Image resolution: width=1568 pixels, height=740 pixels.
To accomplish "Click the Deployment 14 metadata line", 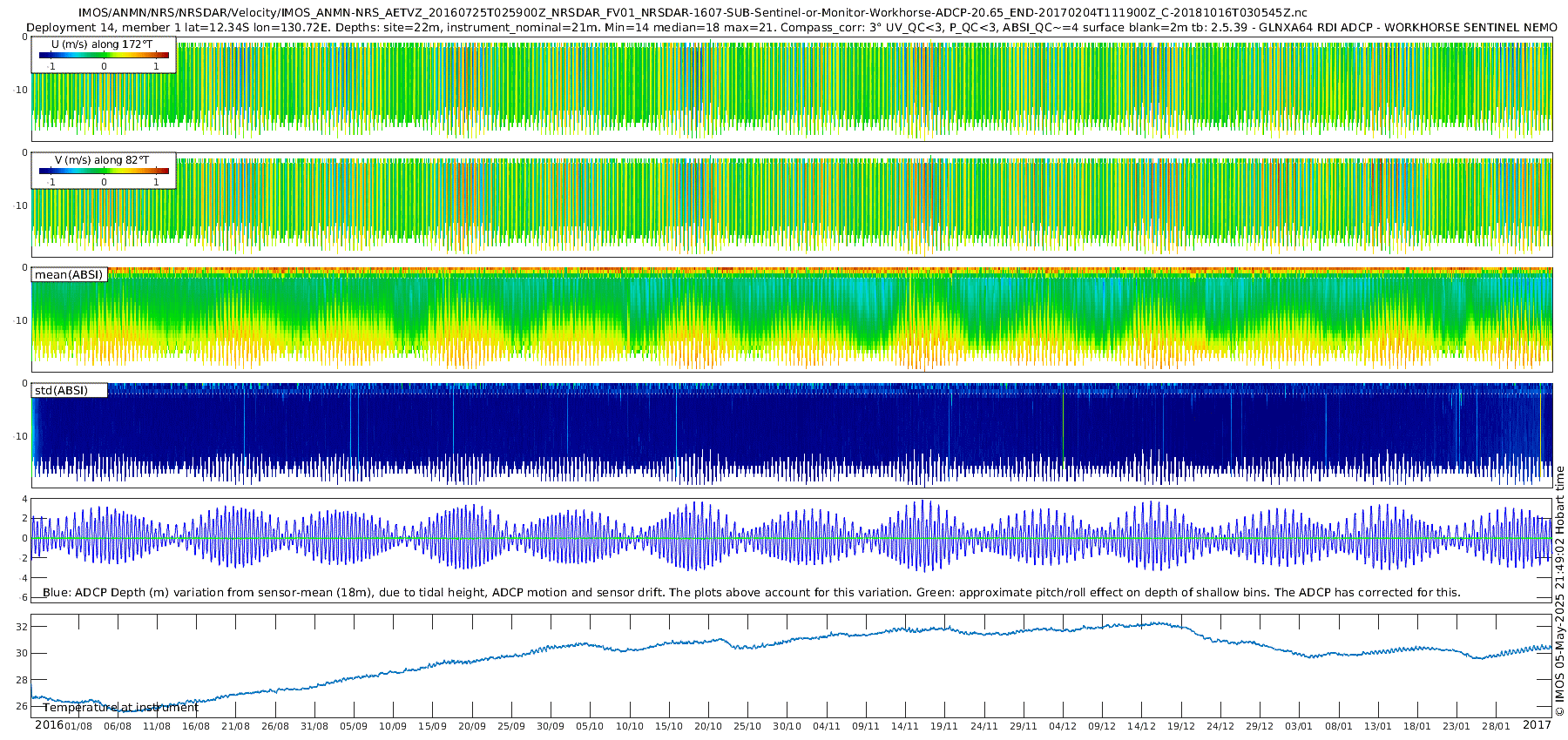I will coord(792,28).
